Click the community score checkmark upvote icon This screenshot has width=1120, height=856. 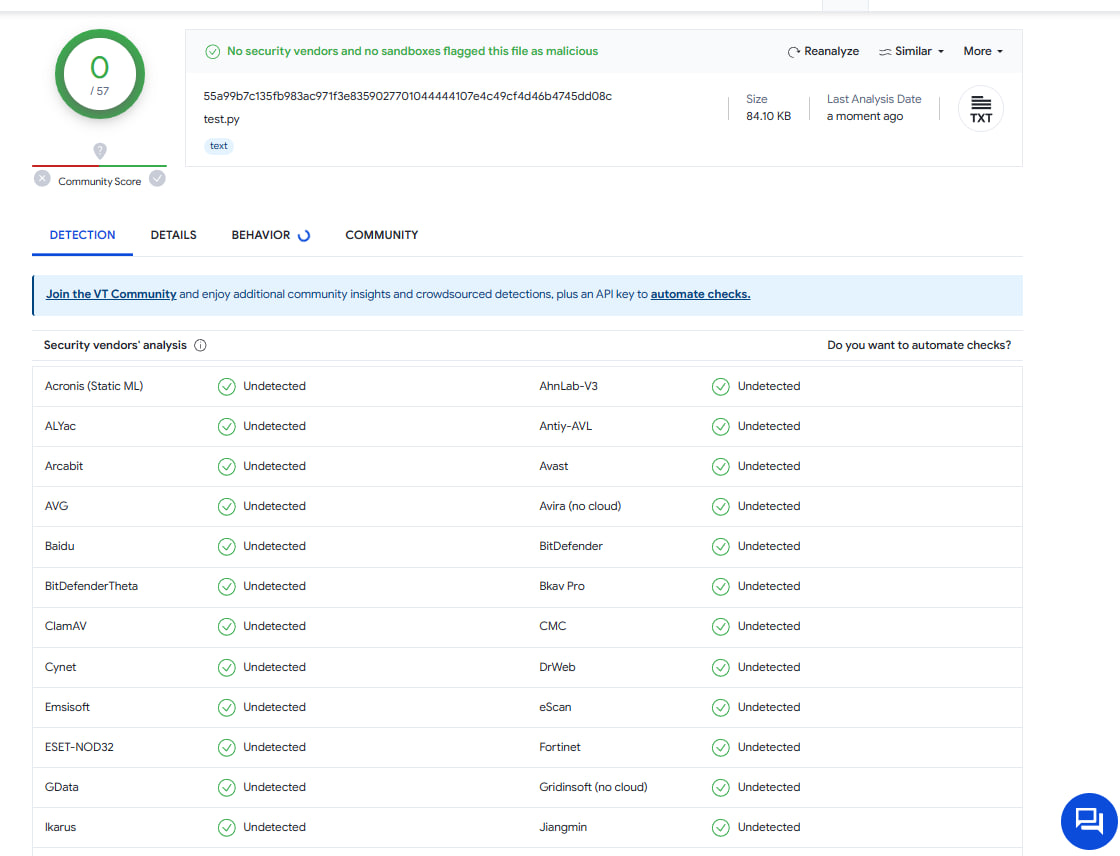pos(157,179)
